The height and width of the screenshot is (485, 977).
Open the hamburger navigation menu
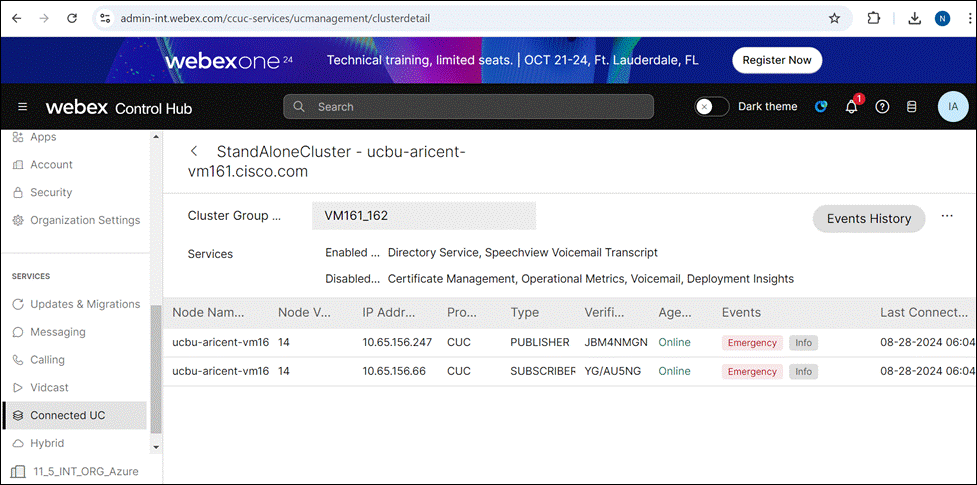pos(22,107)
